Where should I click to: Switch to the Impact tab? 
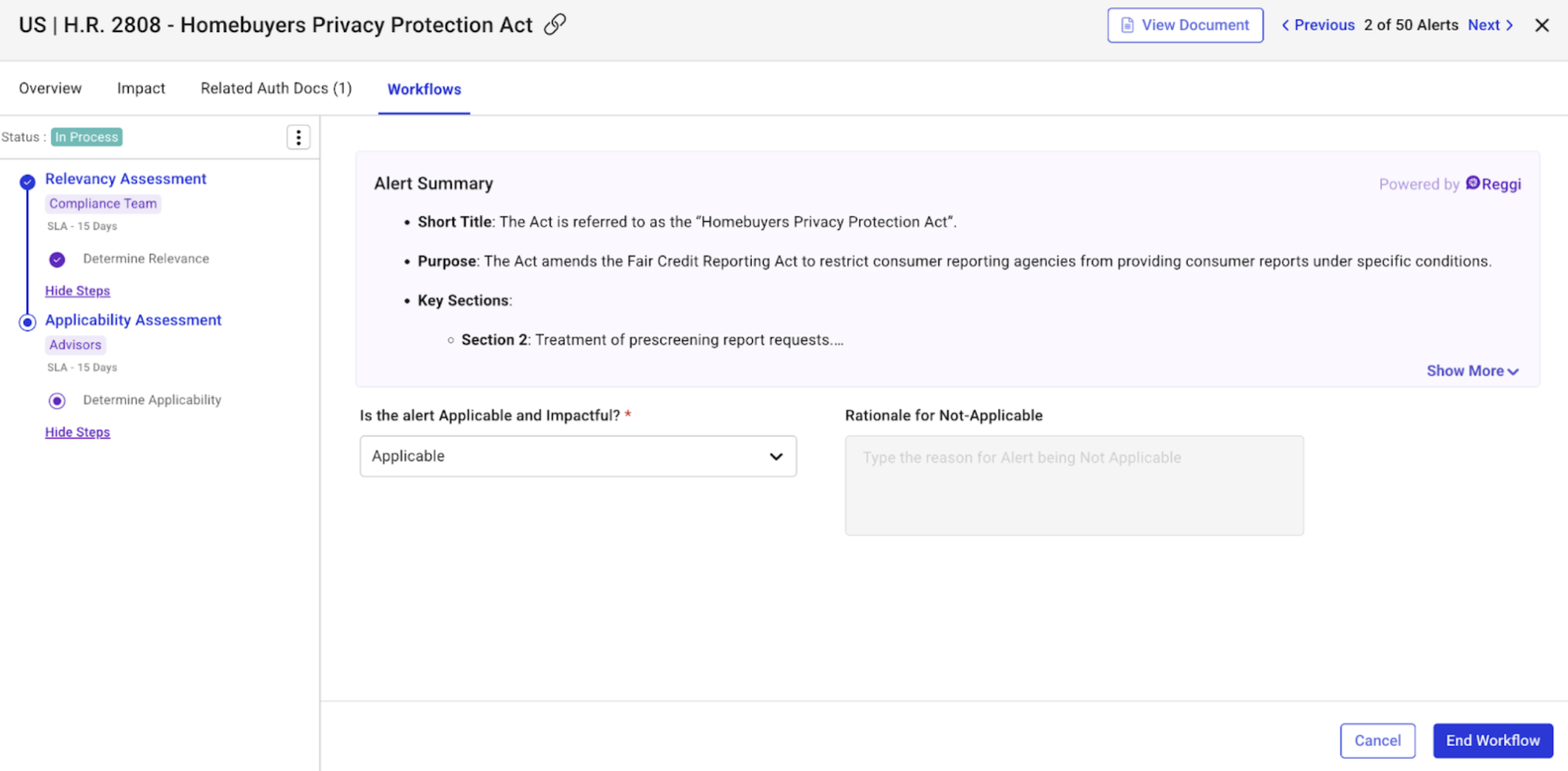[x=140, y=88]
